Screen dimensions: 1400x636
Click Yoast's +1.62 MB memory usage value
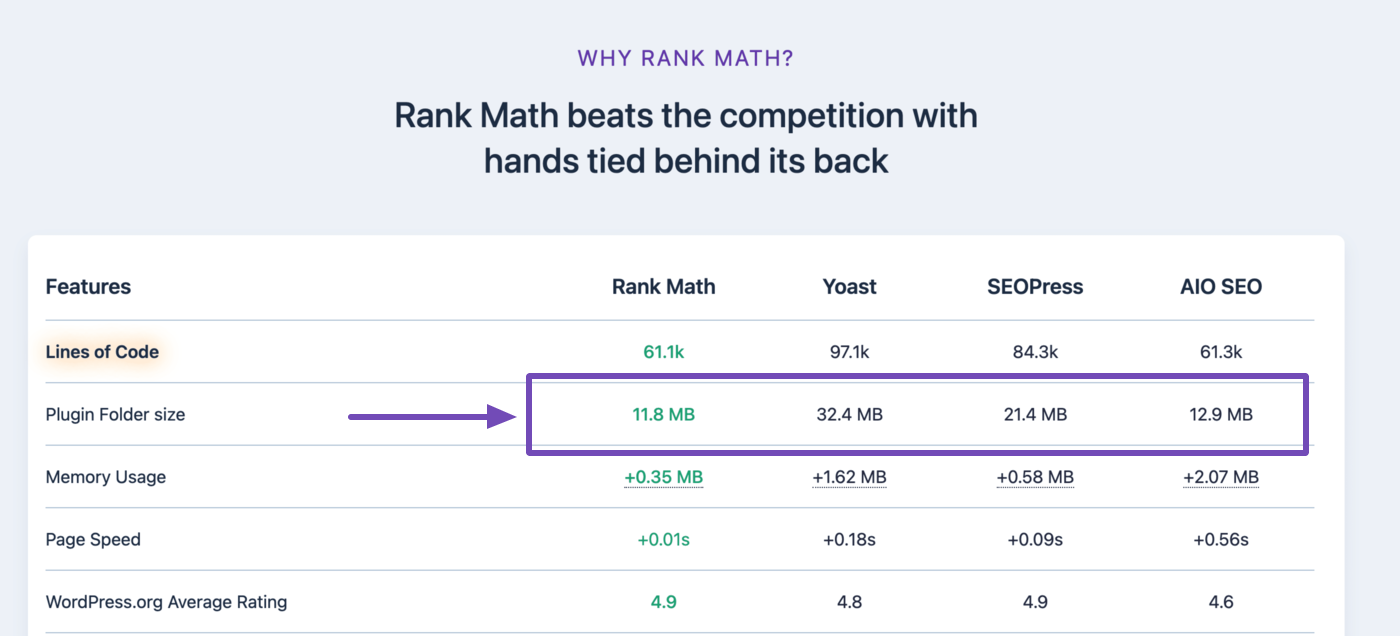849,477
